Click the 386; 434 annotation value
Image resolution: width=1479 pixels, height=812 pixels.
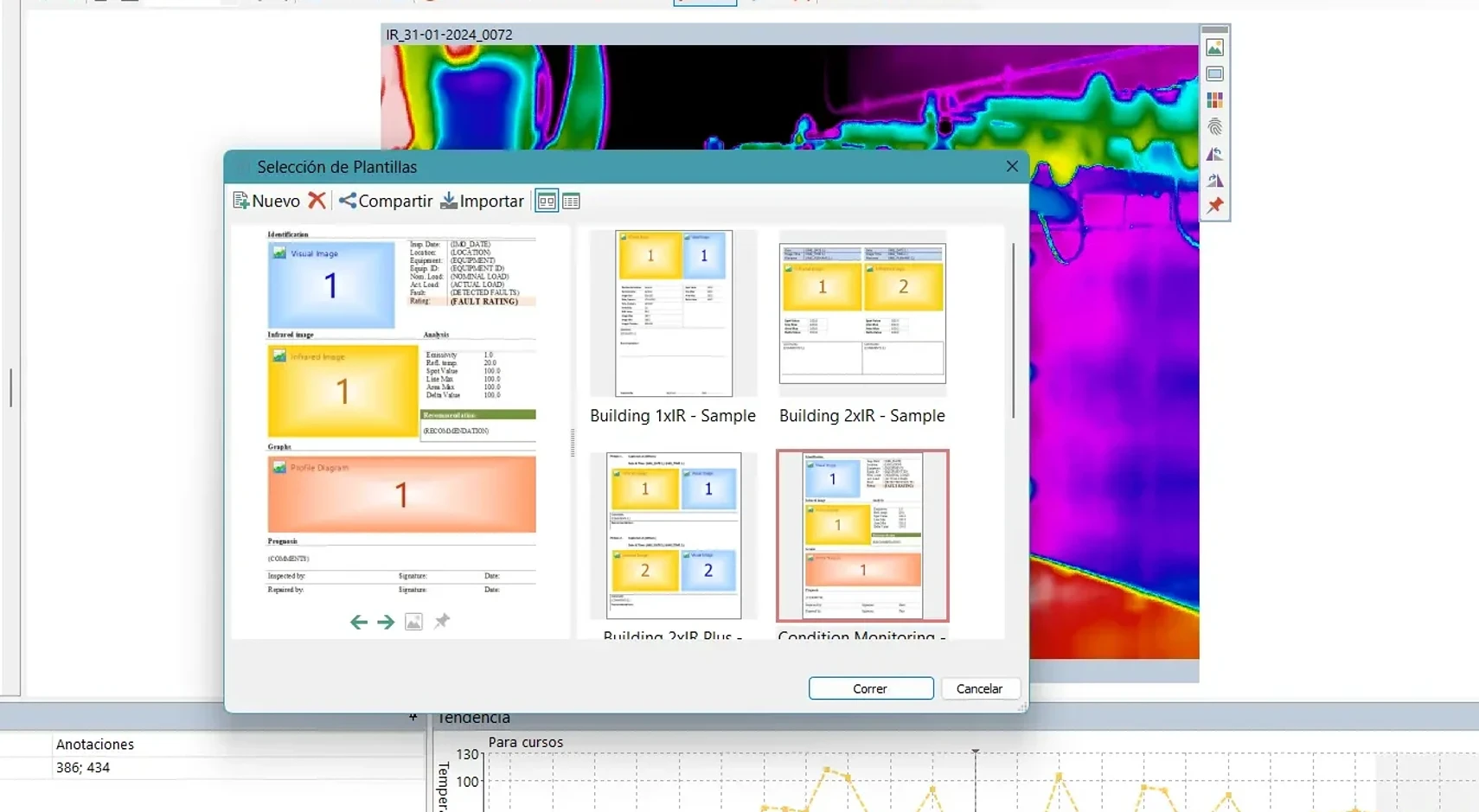point(83,768)
